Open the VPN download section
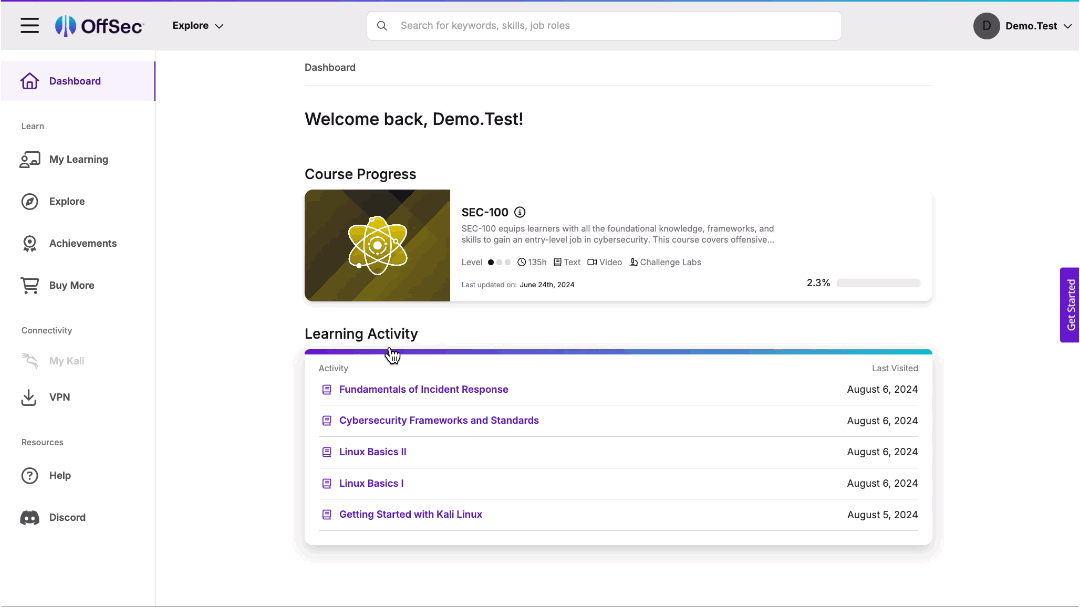Image resolution: width=1080 pixels, height=608 pixels. coord(59,397)
